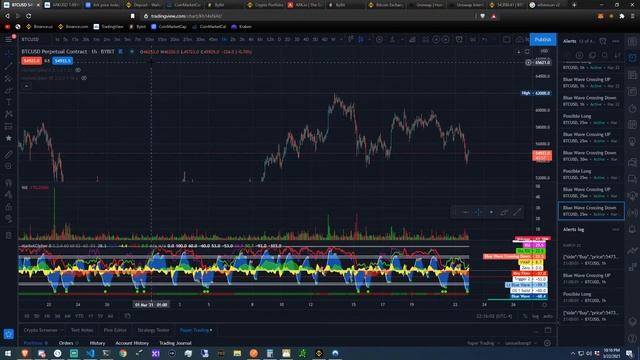Open the watchlist icon in right sidebar

pos(632,42)
